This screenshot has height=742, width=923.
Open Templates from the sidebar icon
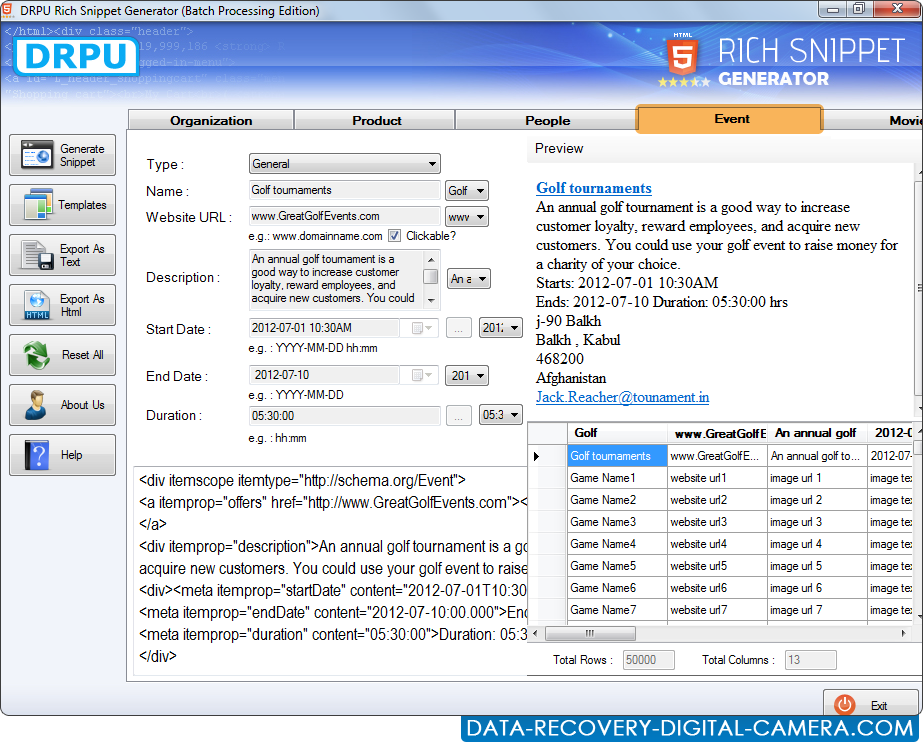point(38,205)
